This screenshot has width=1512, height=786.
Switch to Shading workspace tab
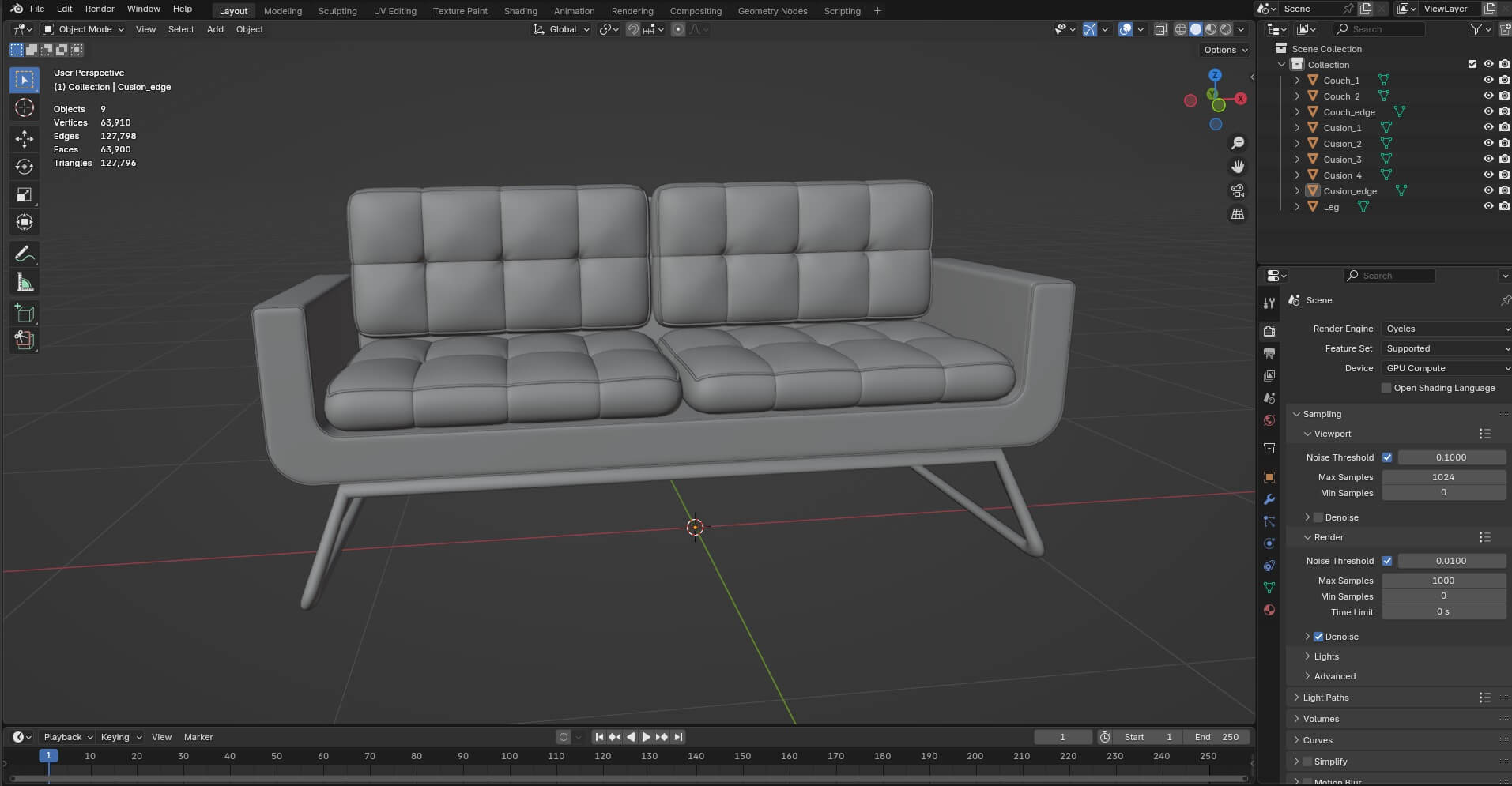click(521, 11)
